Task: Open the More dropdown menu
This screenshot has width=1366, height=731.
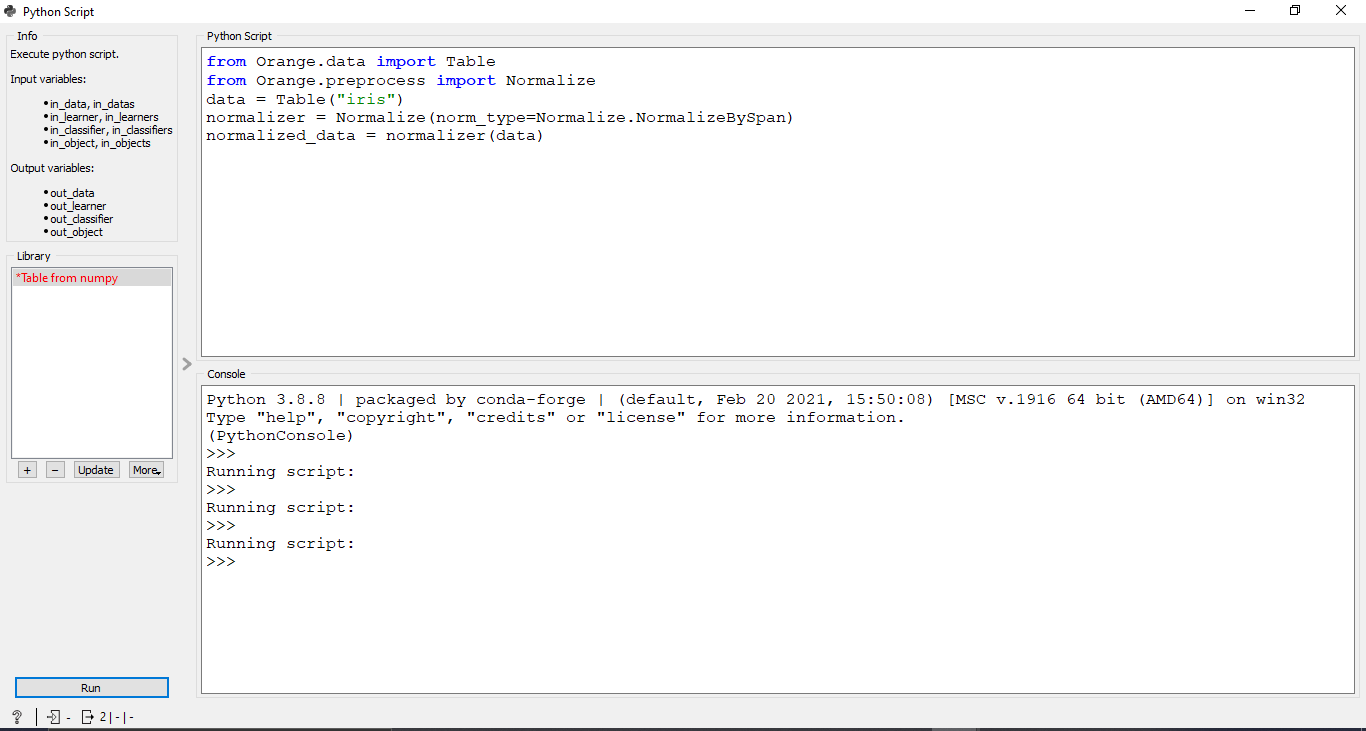Action: (x=146, y=469)
